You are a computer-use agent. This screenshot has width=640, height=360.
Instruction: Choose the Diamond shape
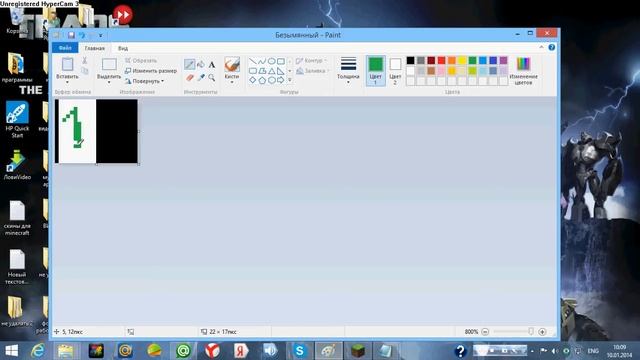click(253, 80)
